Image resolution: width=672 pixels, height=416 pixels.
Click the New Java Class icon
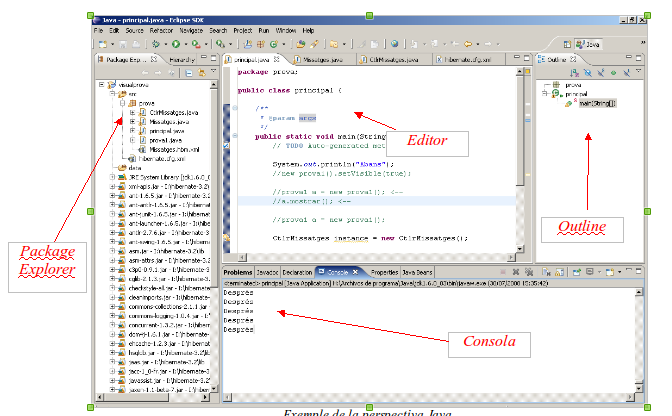tap(274, 44)
